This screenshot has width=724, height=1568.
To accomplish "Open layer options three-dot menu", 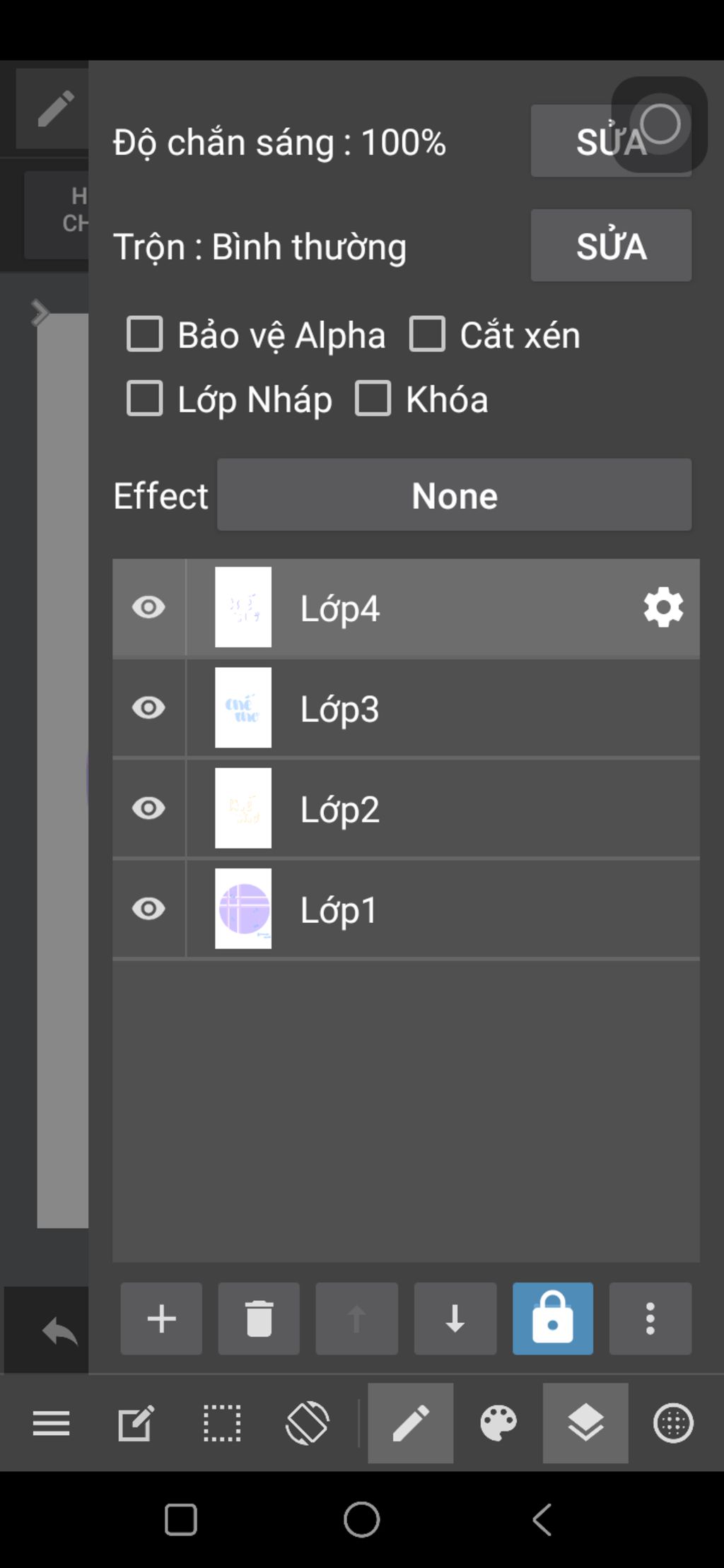I will click(x=650, y=1319).
